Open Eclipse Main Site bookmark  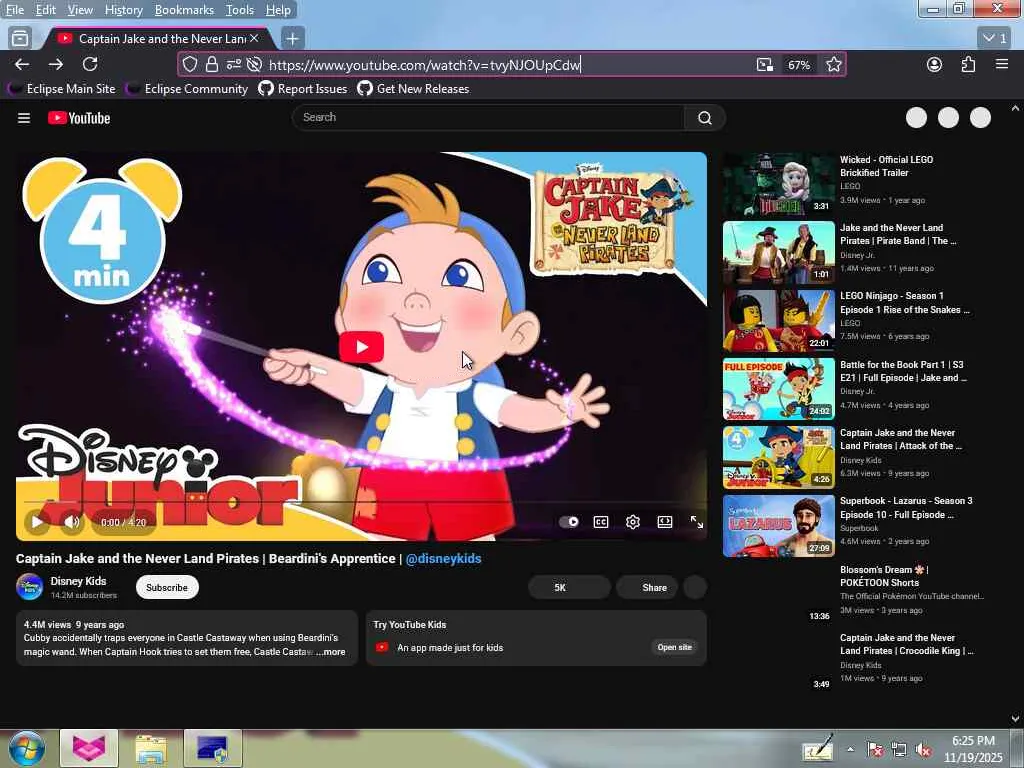click(x=62, y=89)
